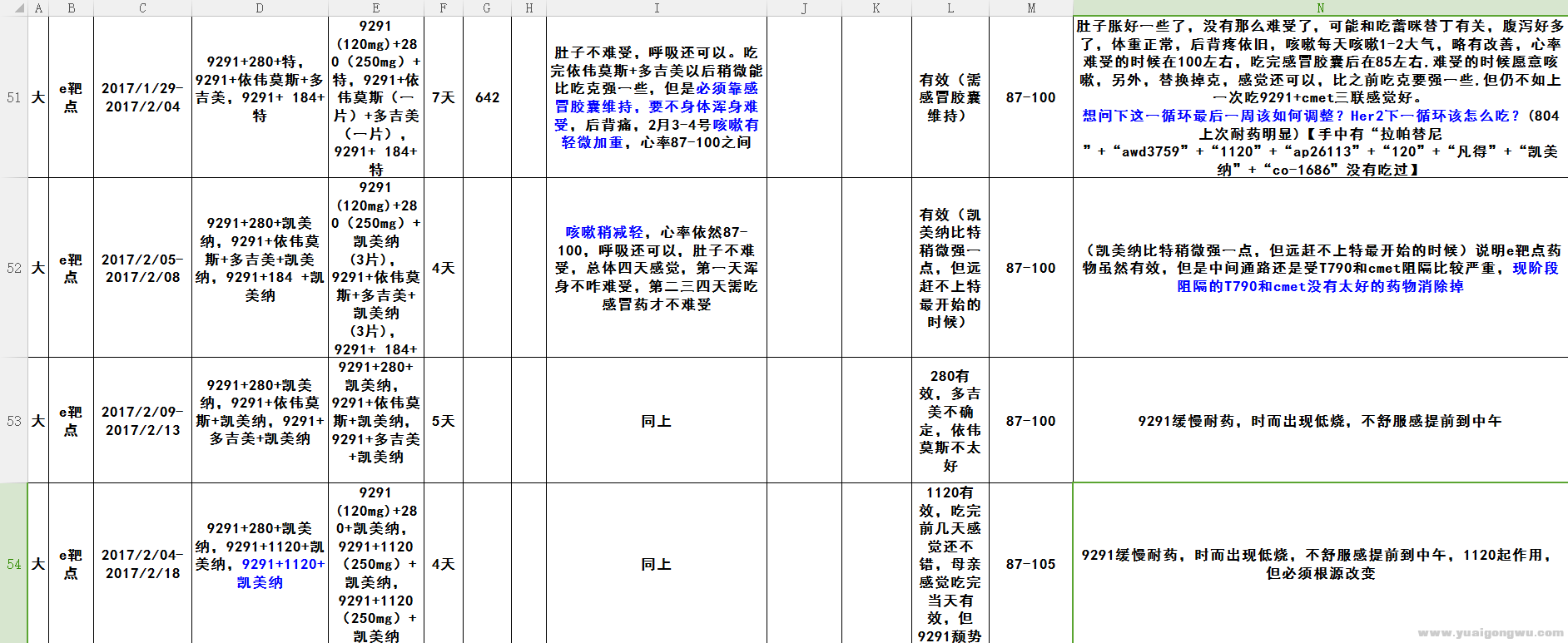The height and width of the screenshot is (643, 1568).
Task: Select column C header
Action: pos(143,7)
